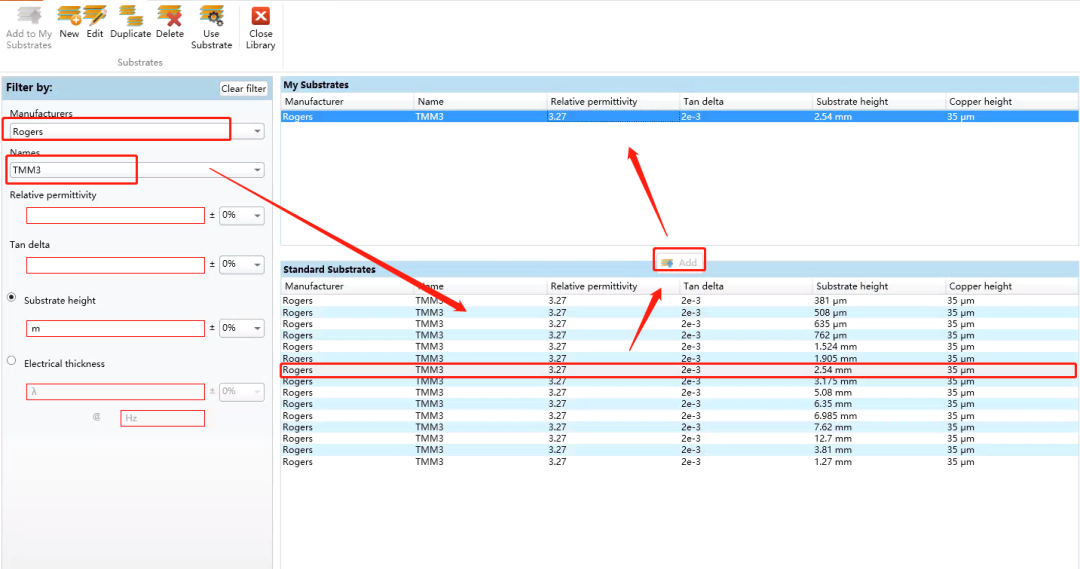Select standard substrate with 12.7 mm height
The image size is (1080, 569).
(679, 438)
